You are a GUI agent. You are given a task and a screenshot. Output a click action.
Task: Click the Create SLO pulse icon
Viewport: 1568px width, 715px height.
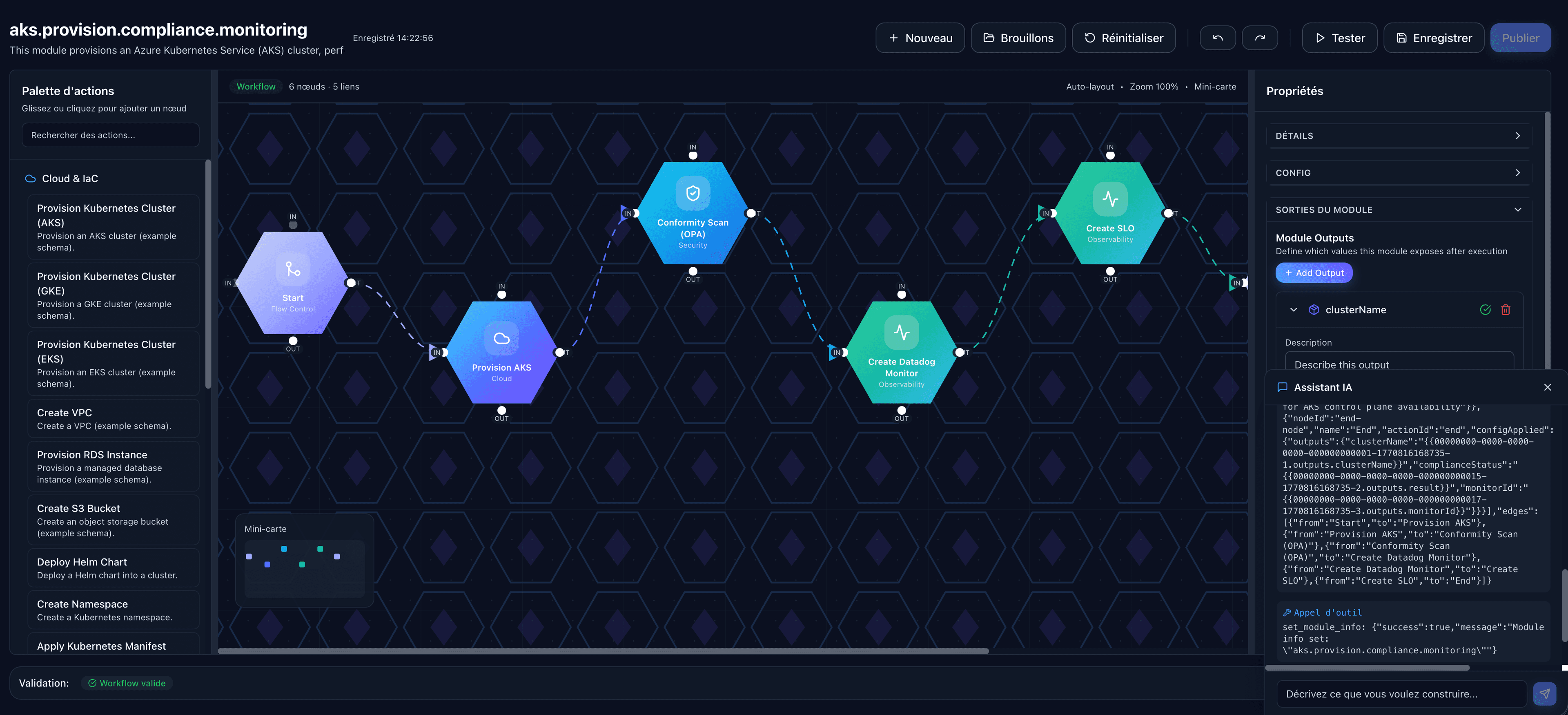click(1110, 199)
